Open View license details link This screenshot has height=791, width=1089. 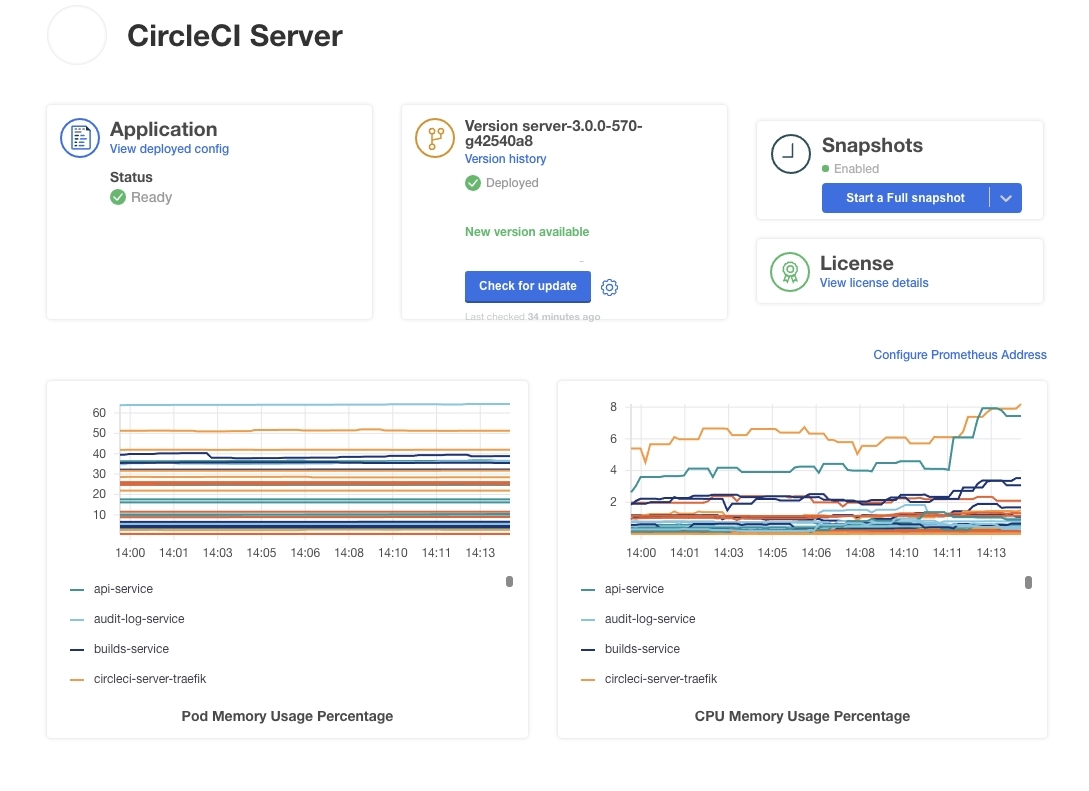[x=873, y=283]
